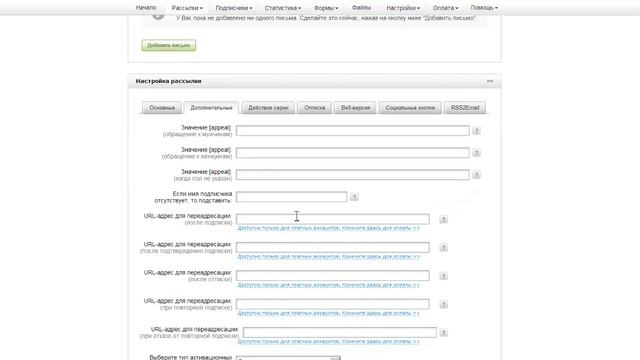Open the Подписчики dropdown menu
This screenshot has width=640, height=360.
234,8
